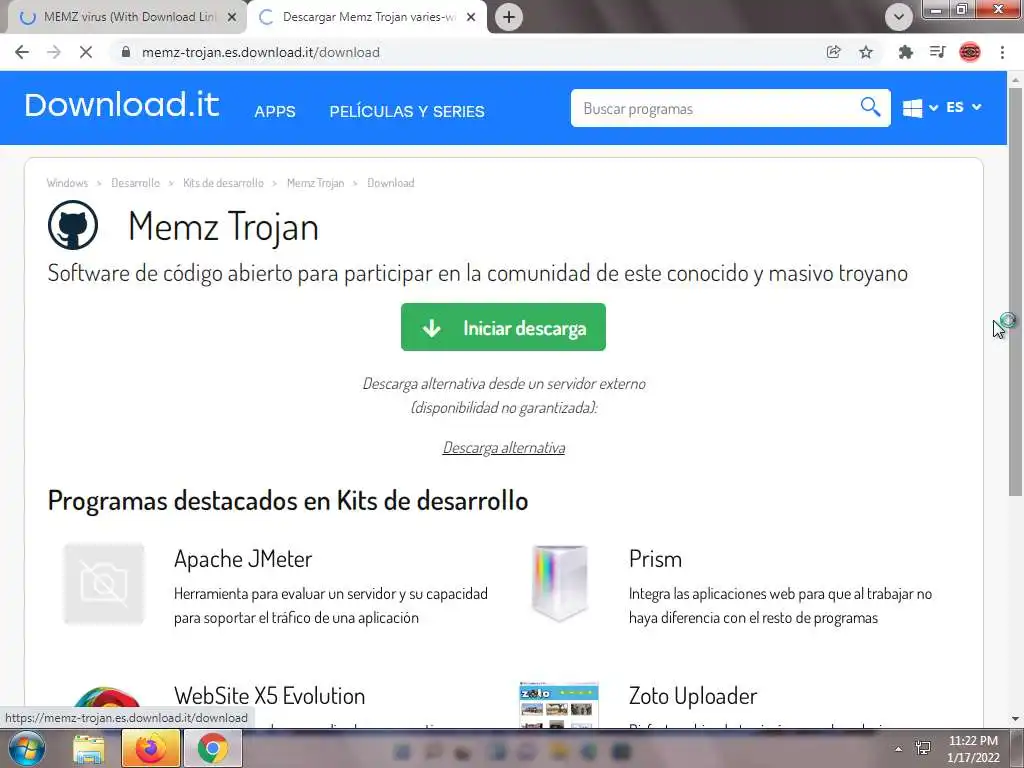Open the Apache JMeter title link
Image resolution: width=1024 pixels, height=768 pixels.
243,560
